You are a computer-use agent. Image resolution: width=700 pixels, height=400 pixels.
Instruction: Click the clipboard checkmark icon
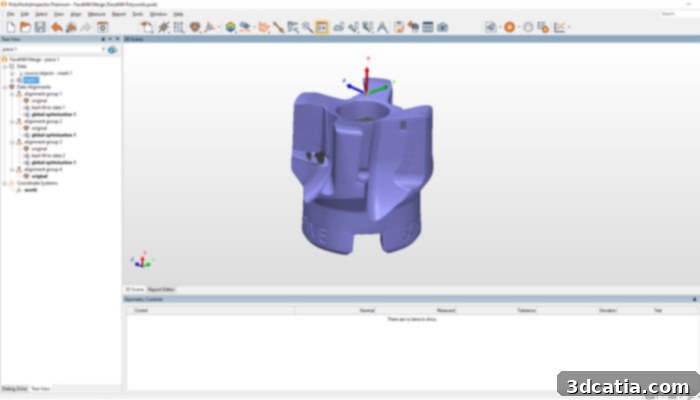click(x=399, y=27)
